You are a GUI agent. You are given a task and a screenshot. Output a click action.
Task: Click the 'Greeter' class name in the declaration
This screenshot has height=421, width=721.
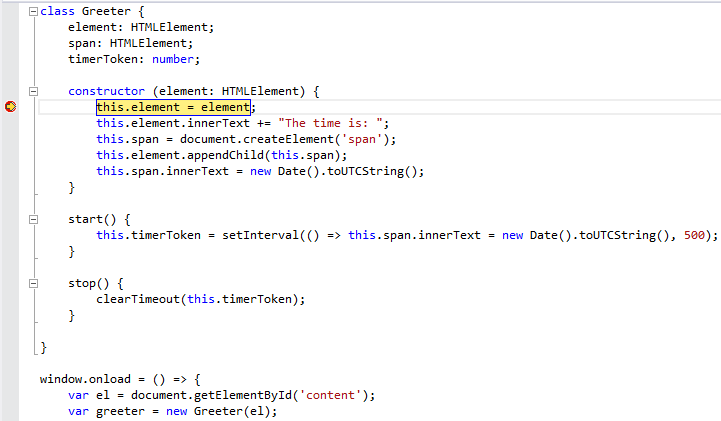(x=106, y=11)
